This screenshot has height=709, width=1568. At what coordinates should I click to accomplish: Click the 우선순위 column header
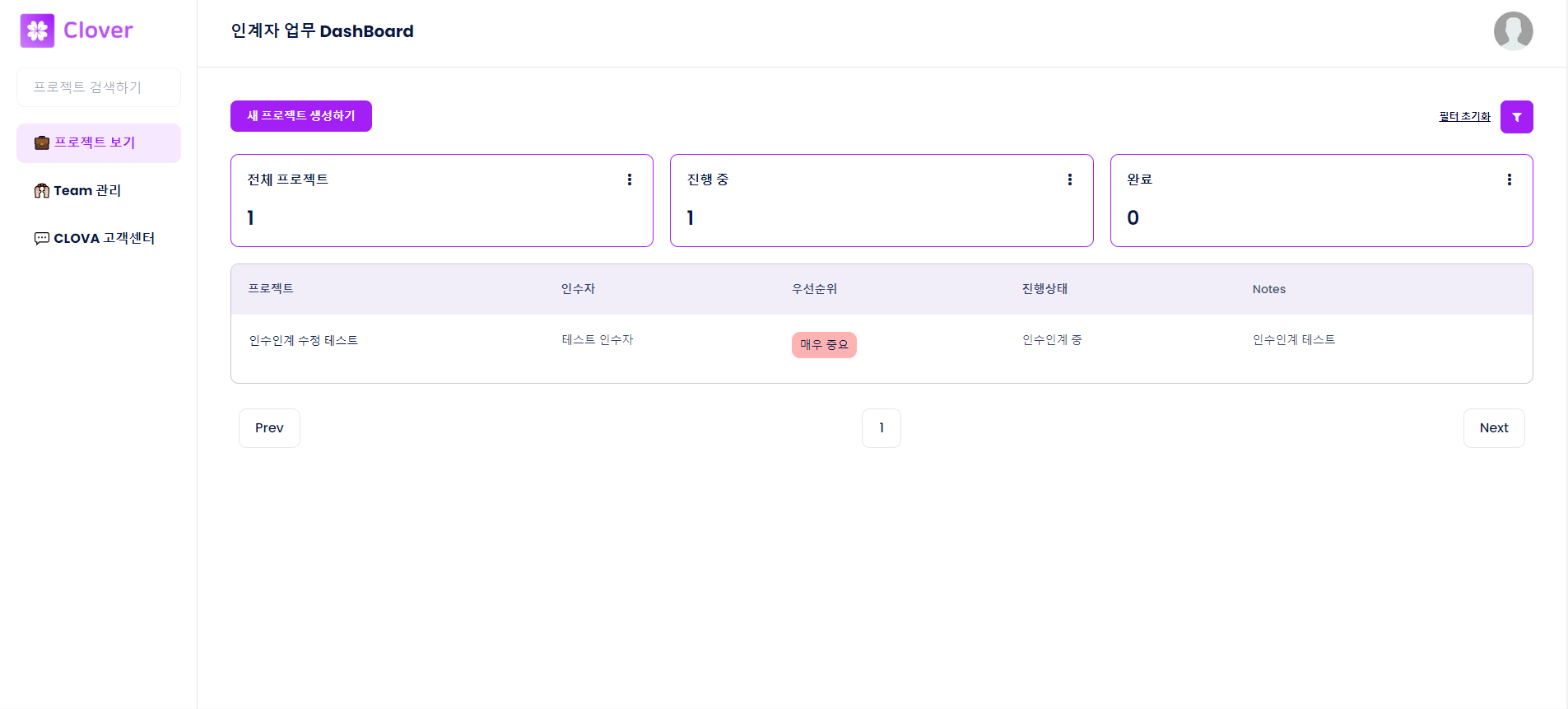point(814,289)
